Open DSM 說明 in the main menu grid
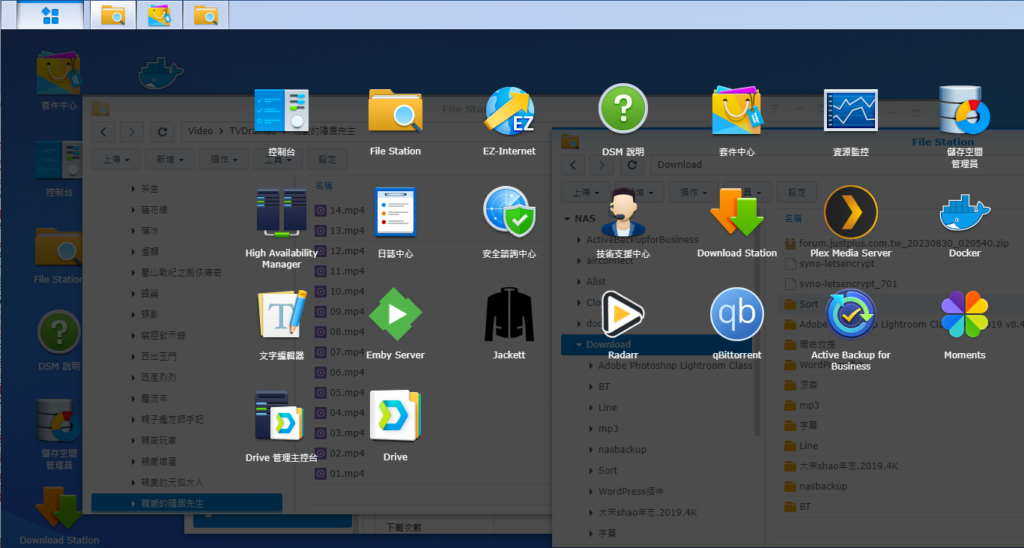The image size is (1024, 548). [623, 108]
